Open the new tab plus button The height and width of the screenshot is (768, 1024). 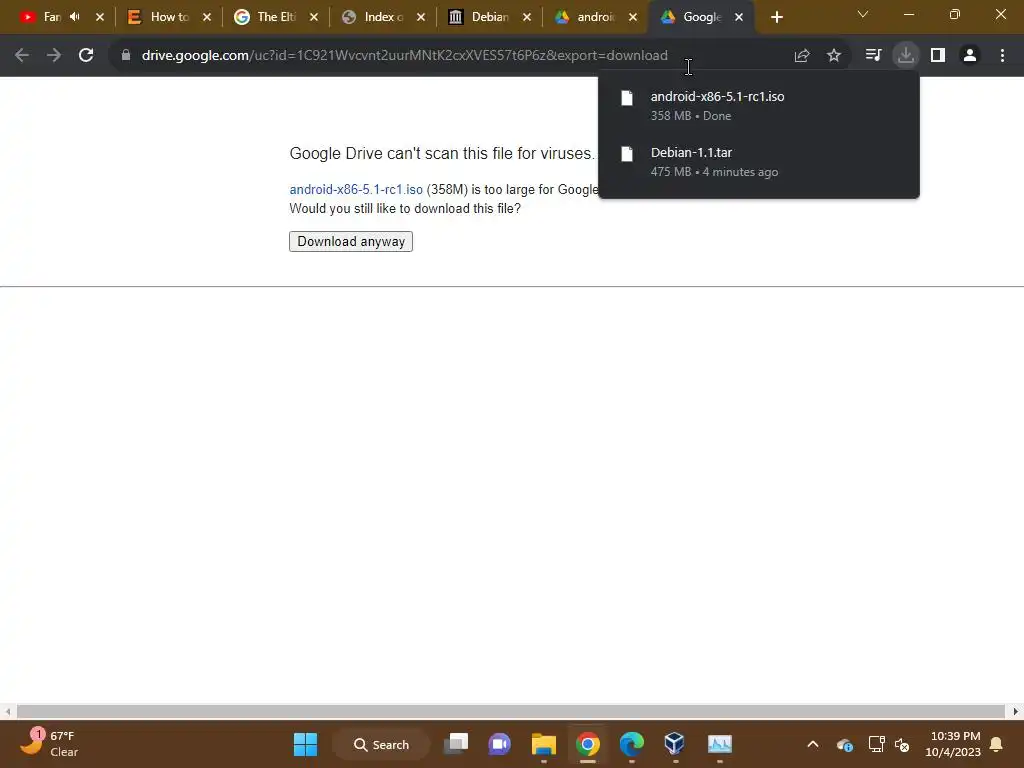(x=776, y=18)
